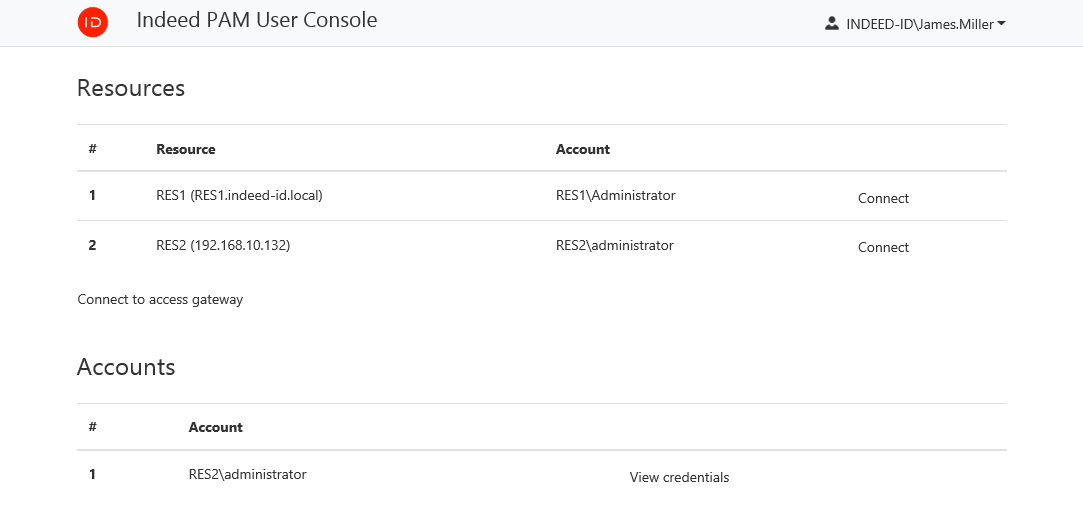Click the Resources section heading
Image resolution: width=1083 pixels, height=513 pixels.
click(131, 88)
